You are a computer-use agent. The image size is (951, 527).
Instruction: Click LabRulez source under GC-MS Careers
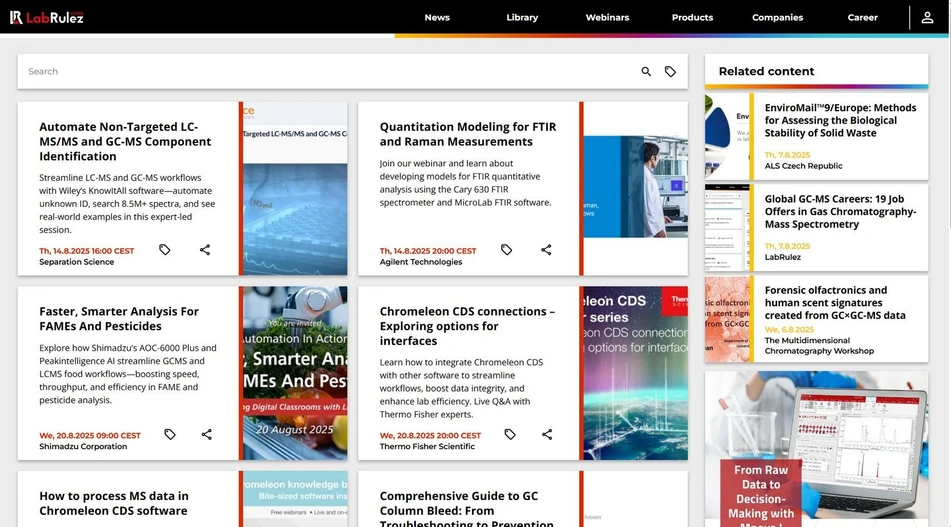[782, 257]
